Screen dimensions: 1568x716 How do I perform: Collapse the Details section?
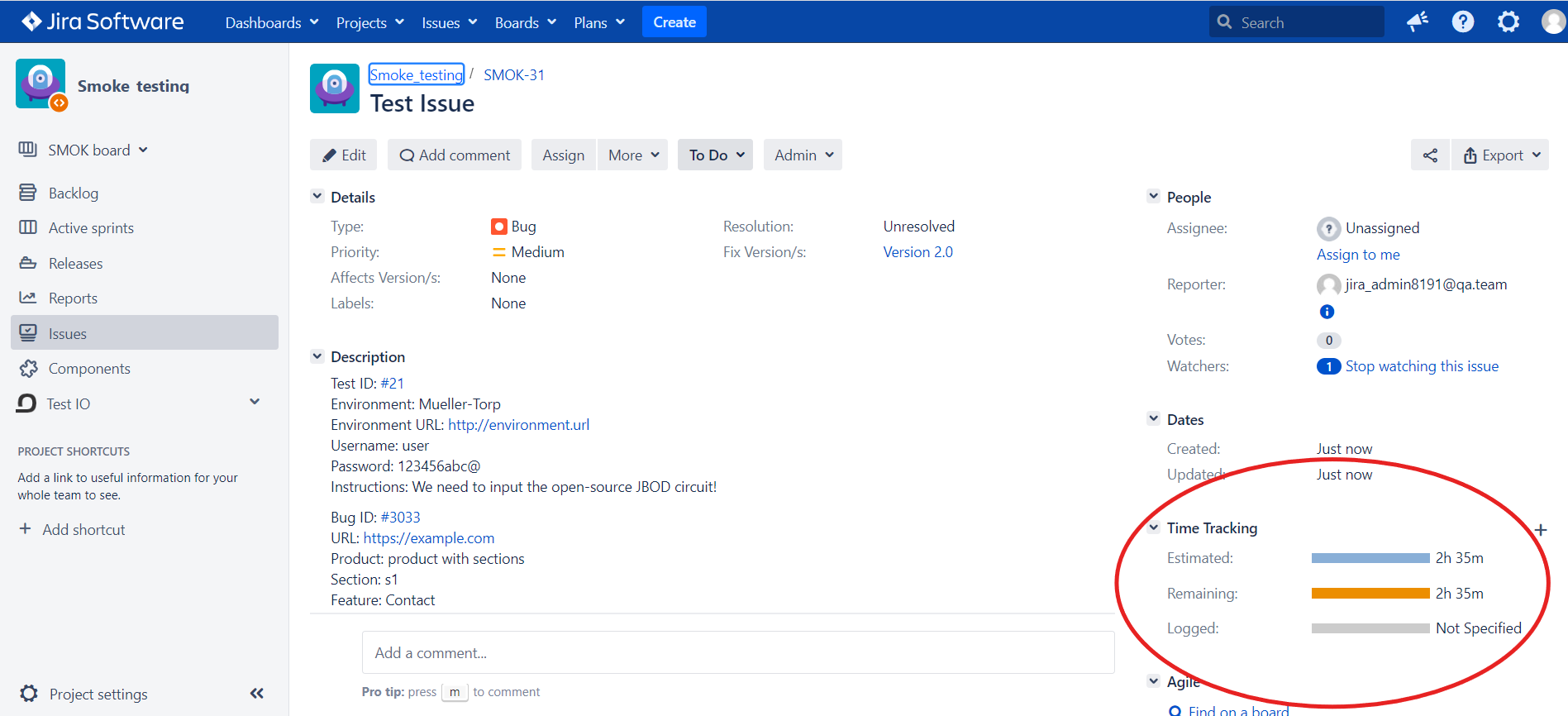pos(317,196)
